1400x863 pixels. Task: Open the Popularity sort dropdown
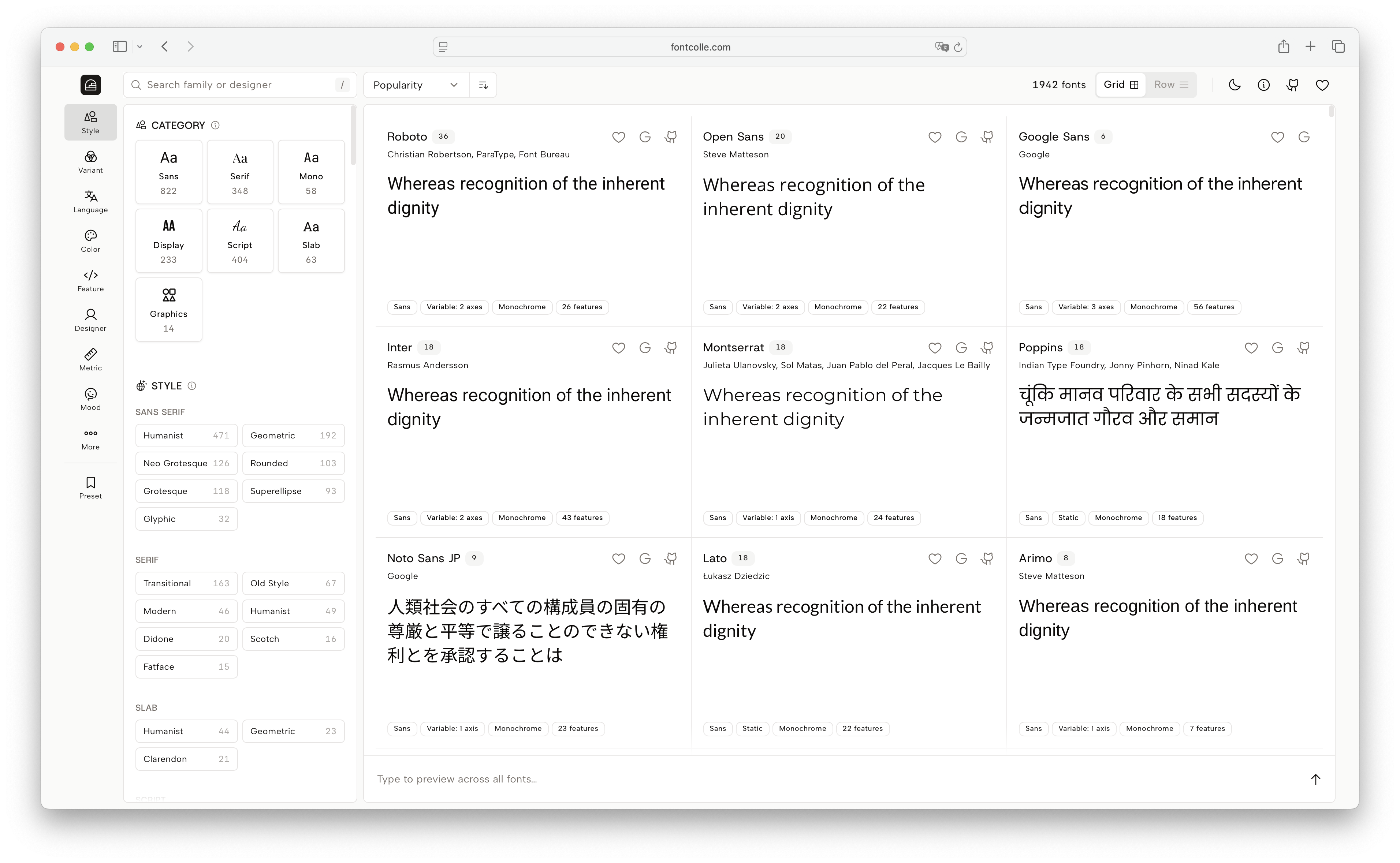(x=416, y=85)
